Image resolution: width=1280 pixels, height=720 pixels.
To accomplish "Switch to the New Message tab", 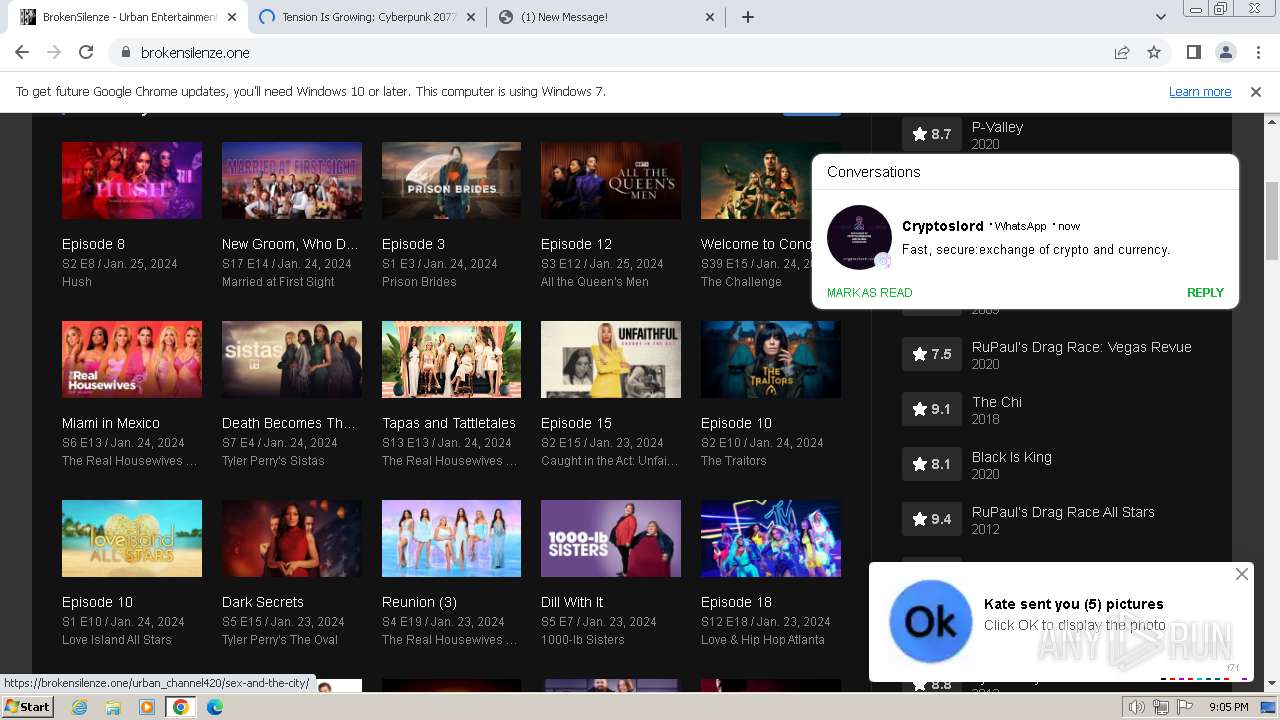I will tap(607, 17).
